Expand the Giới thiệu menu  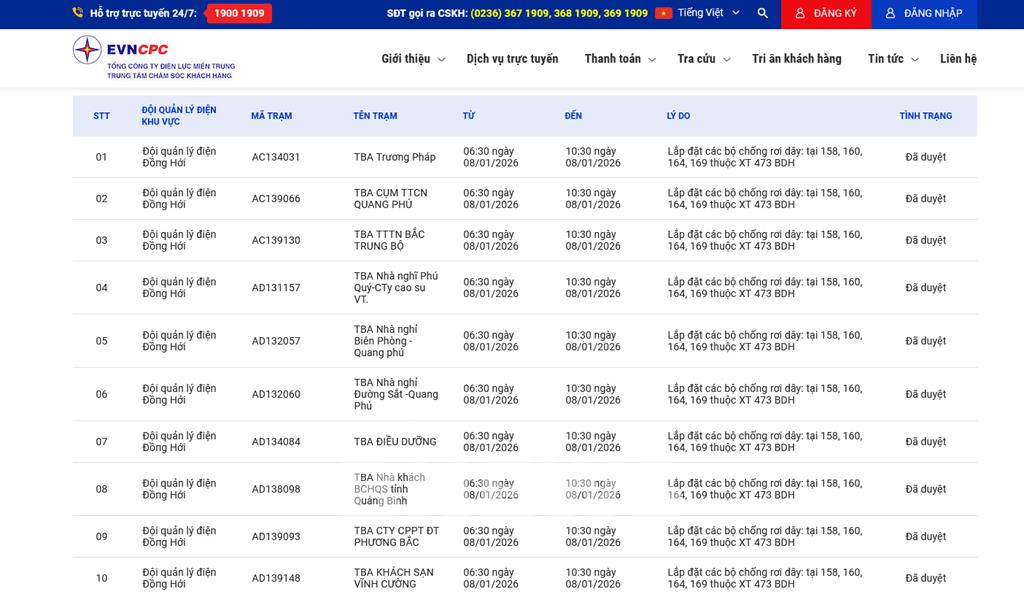(412, 59)
